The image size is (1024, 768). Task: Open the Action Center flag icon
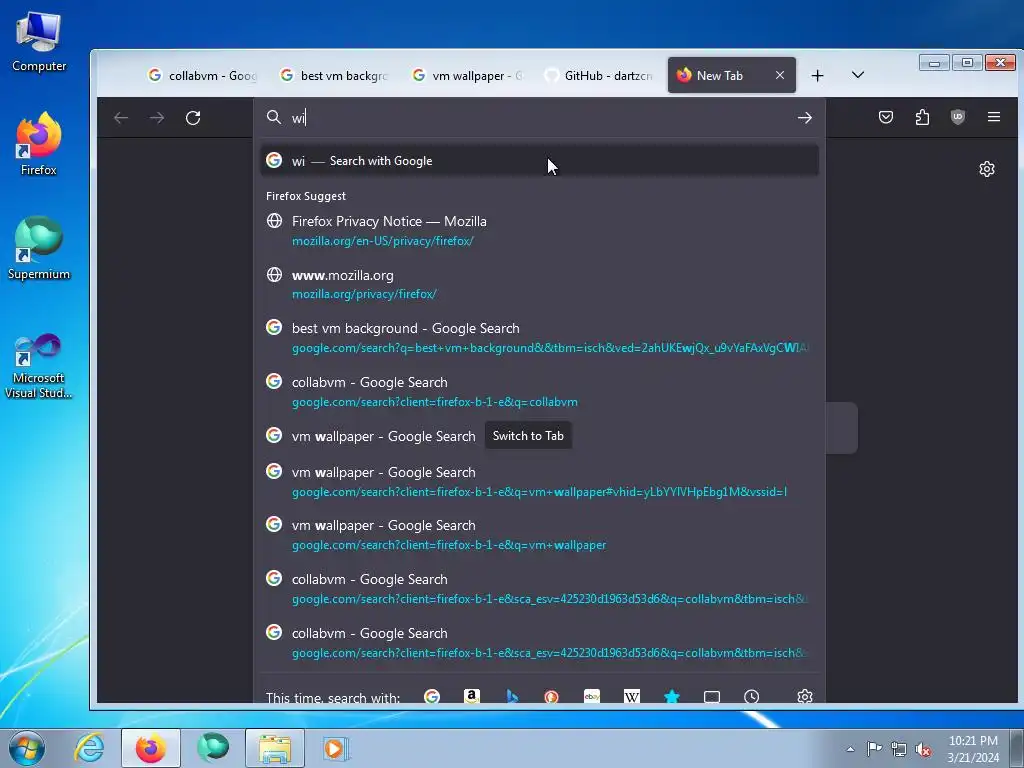coord(874,749)
